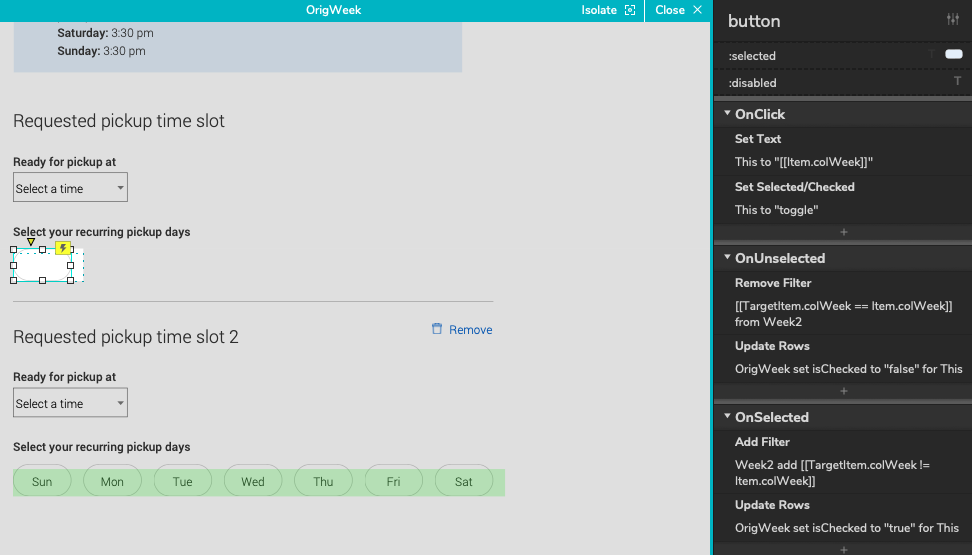Click the T icon in :selected row

tap(932, 55)
